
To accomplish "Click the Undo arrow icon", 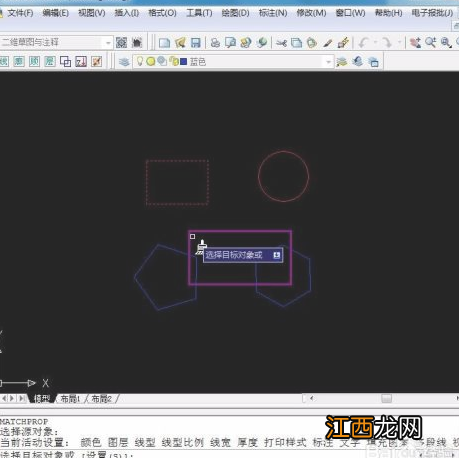I will tap(364, 43).
